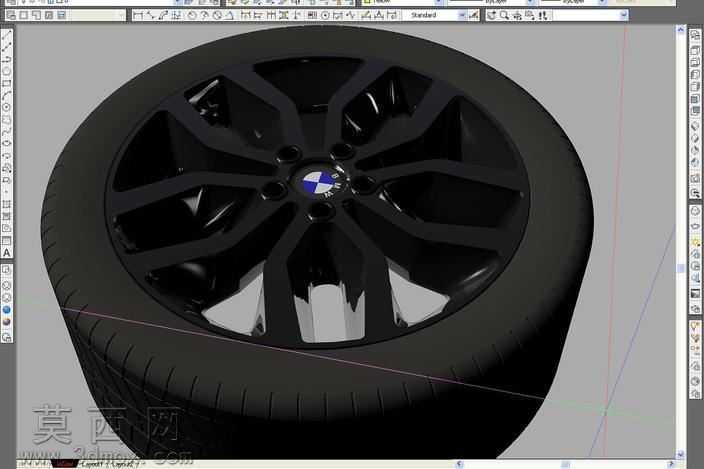Open the Dimension Style manager icon

click(473, 16)
